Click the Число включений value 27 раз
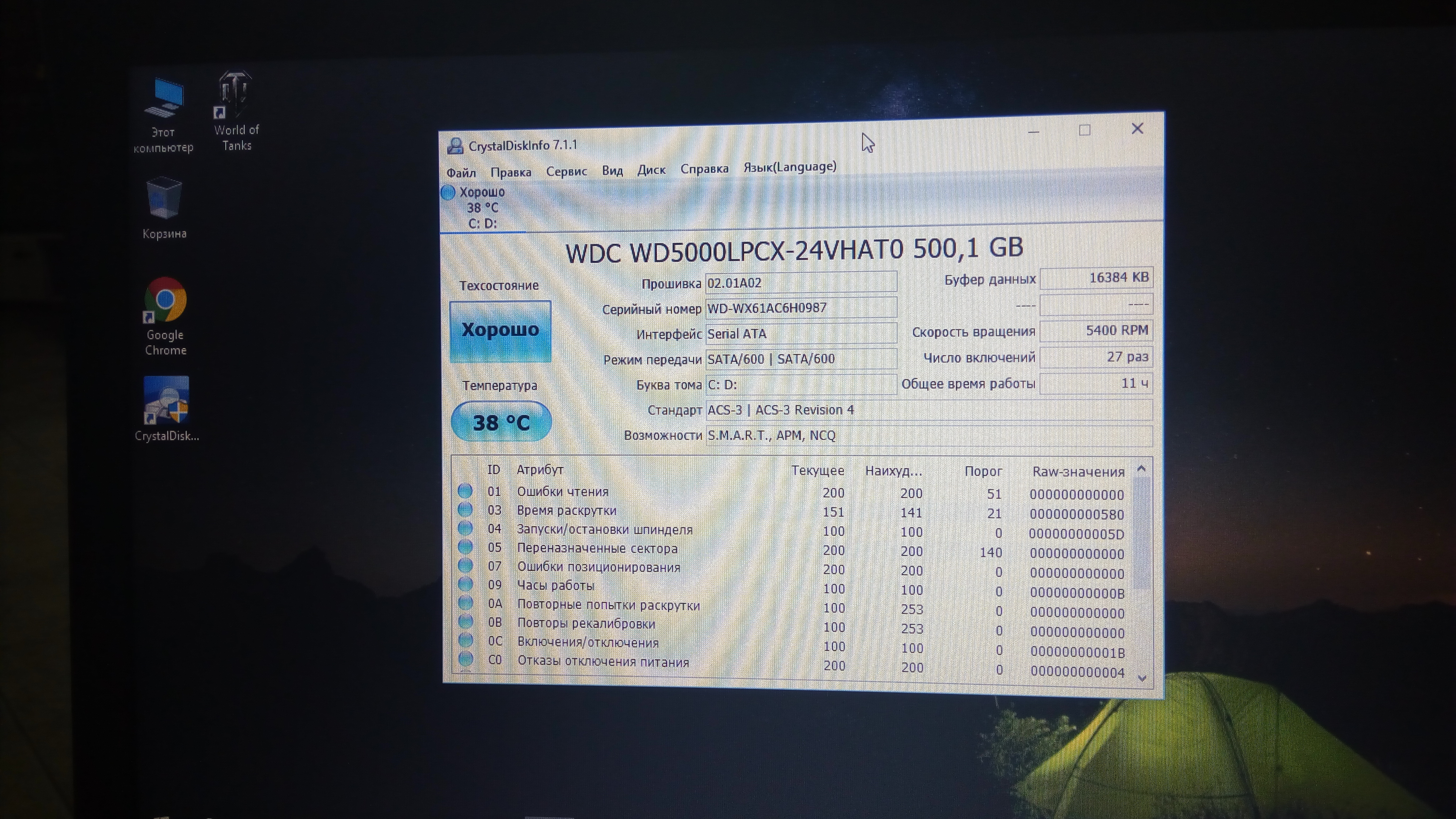The width and height of the screenshot is (1456, 819). (1096, 357)
